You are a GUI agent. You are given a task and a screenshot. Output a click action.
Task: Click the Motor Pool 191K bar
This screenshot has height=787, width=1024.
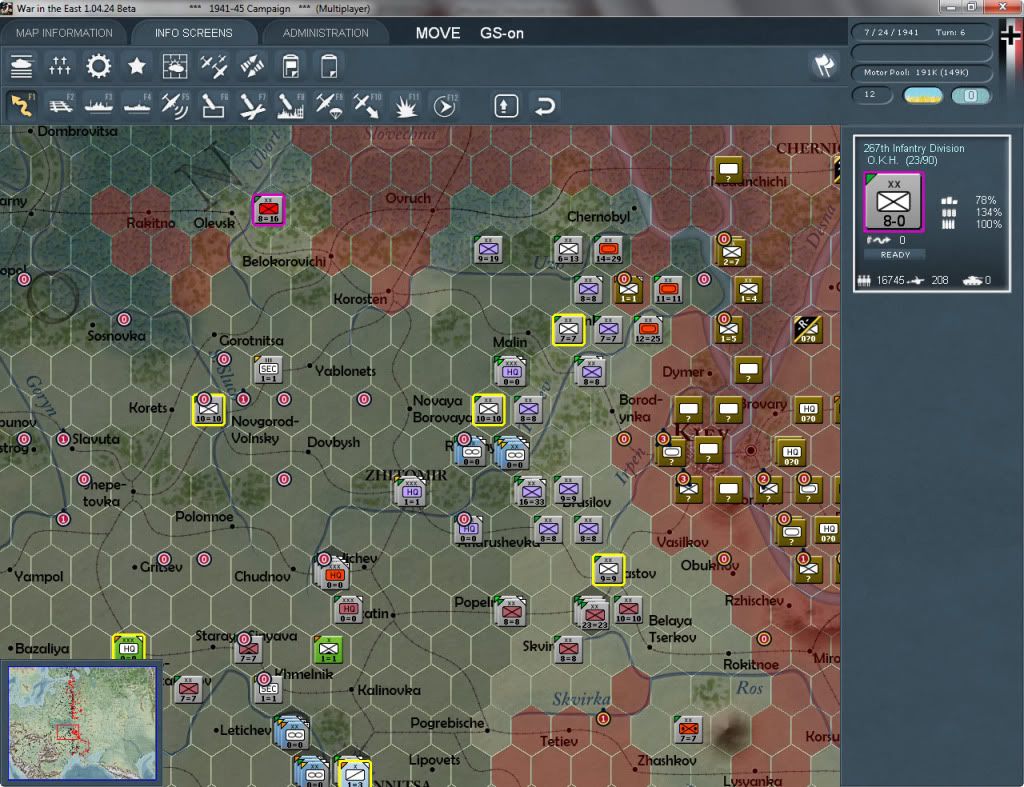[921, 72]
